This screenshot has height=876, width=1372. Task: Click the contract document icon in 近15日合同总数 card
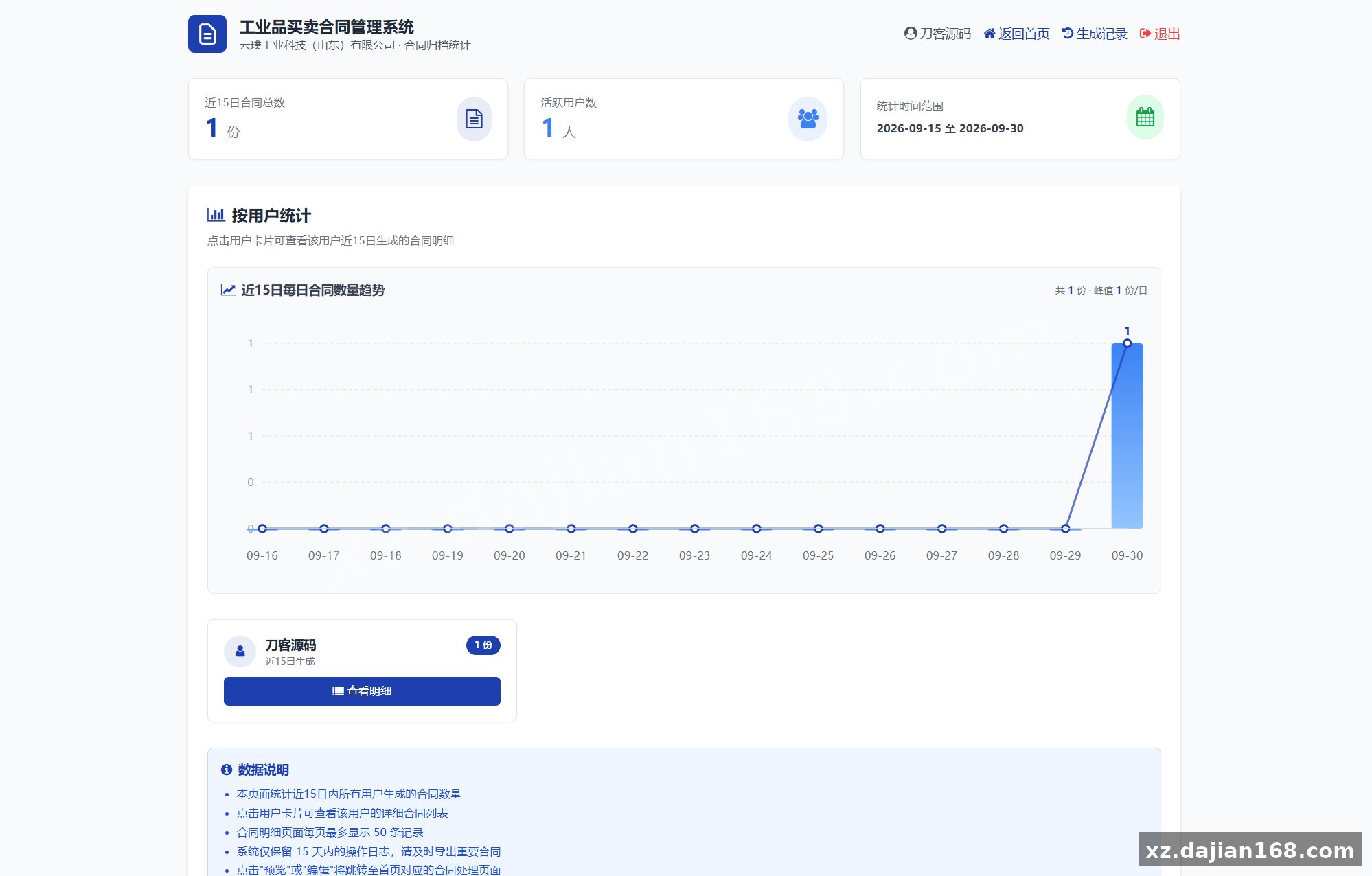click(474, 119)
